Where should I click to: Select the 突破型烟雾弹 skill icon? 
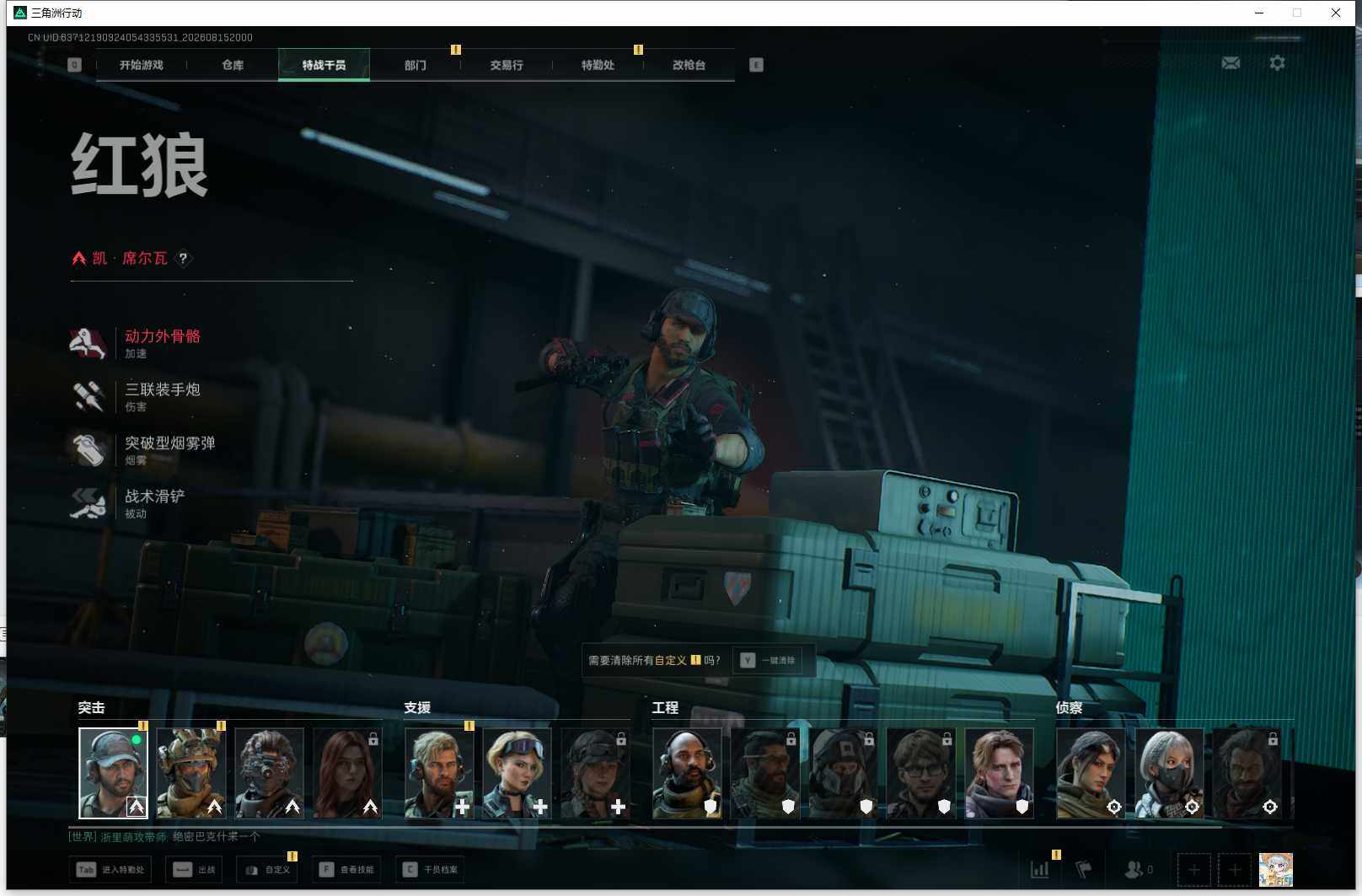pos(88,449)
